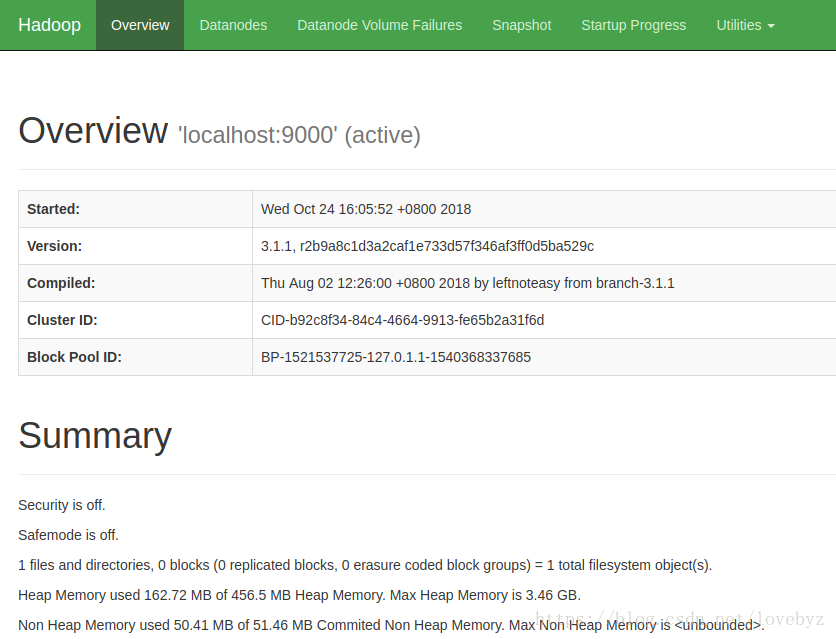This screenshot has width=836, height=639.
Task: Open the Datanodes tab
Action: tap(233, 25)
